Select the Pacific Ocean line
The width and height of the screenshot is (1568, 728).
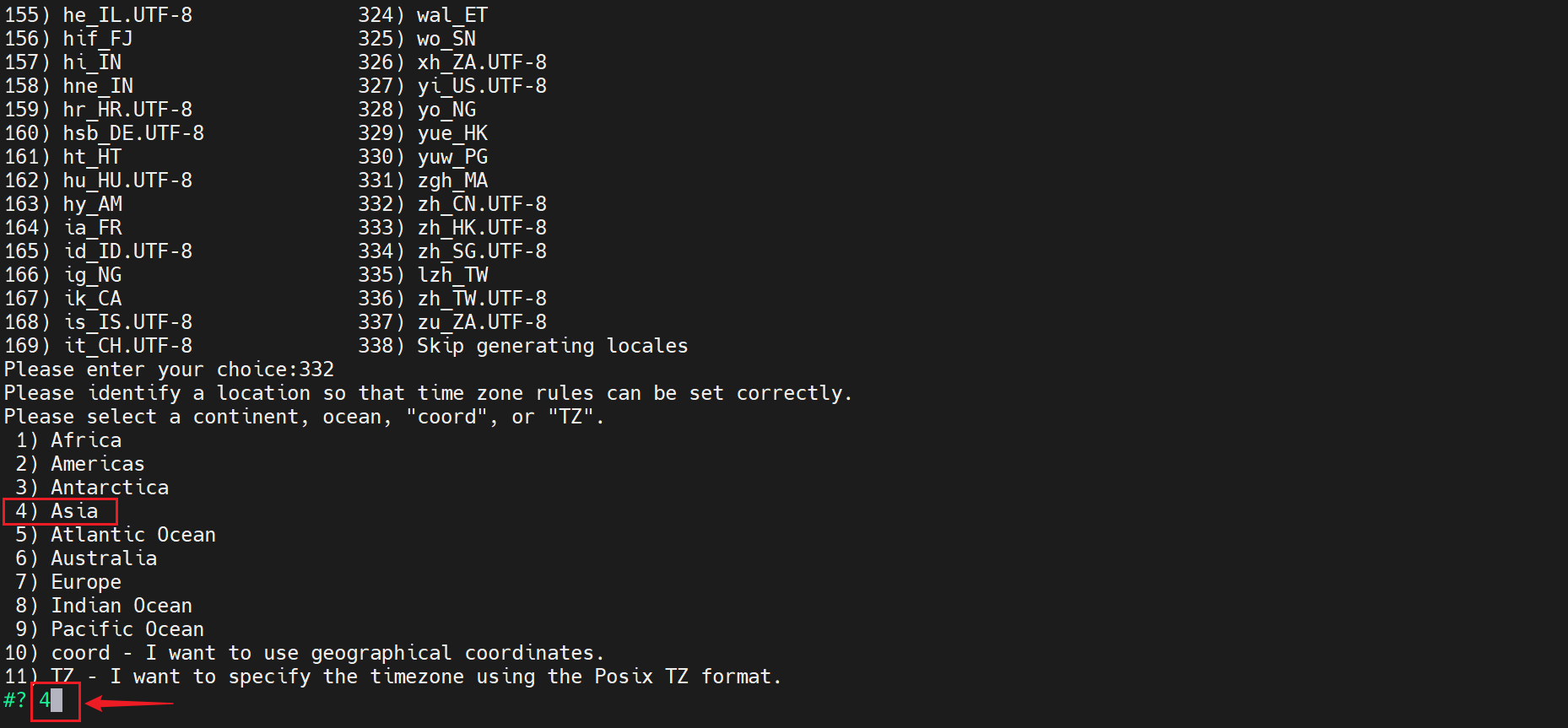127,629
